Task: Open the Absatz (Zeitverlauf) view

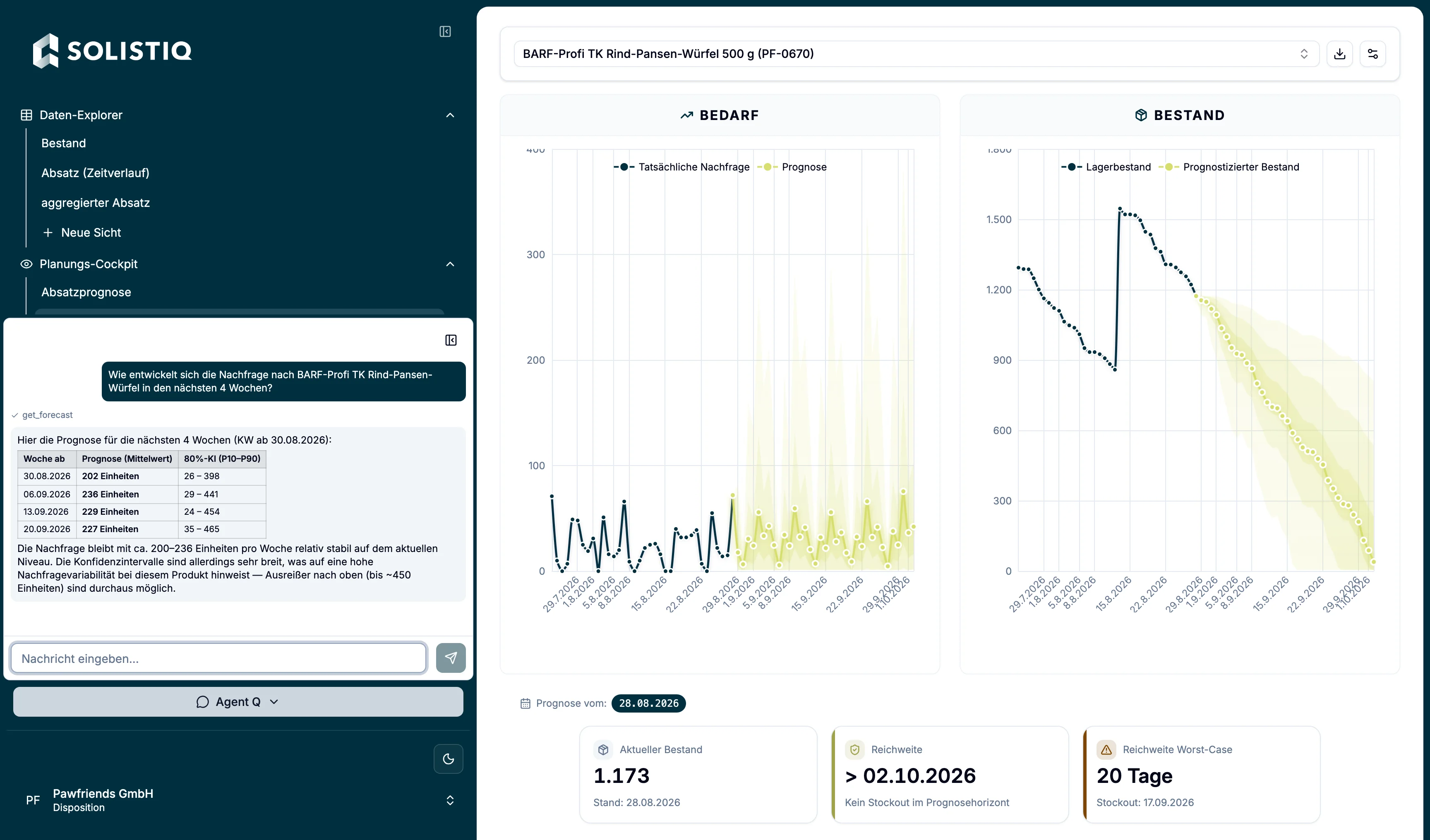Action: click(x=95, y=173)
